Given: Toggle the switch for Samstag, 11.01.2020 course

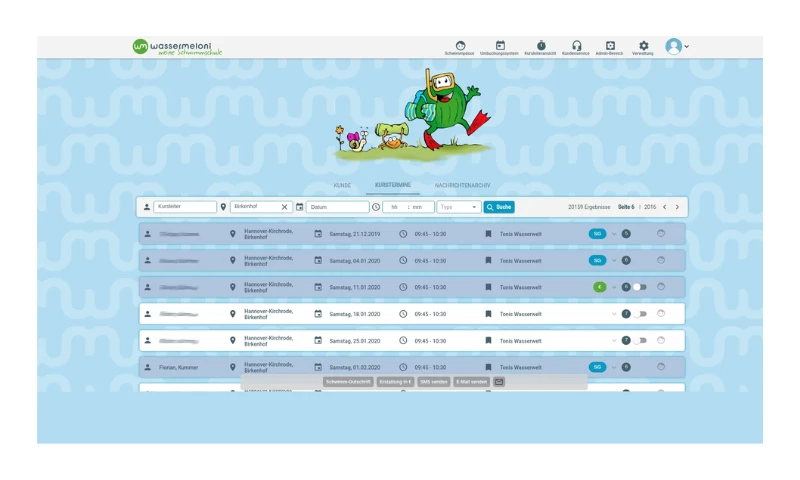Looking at the screenshot, I should point(639,287).
